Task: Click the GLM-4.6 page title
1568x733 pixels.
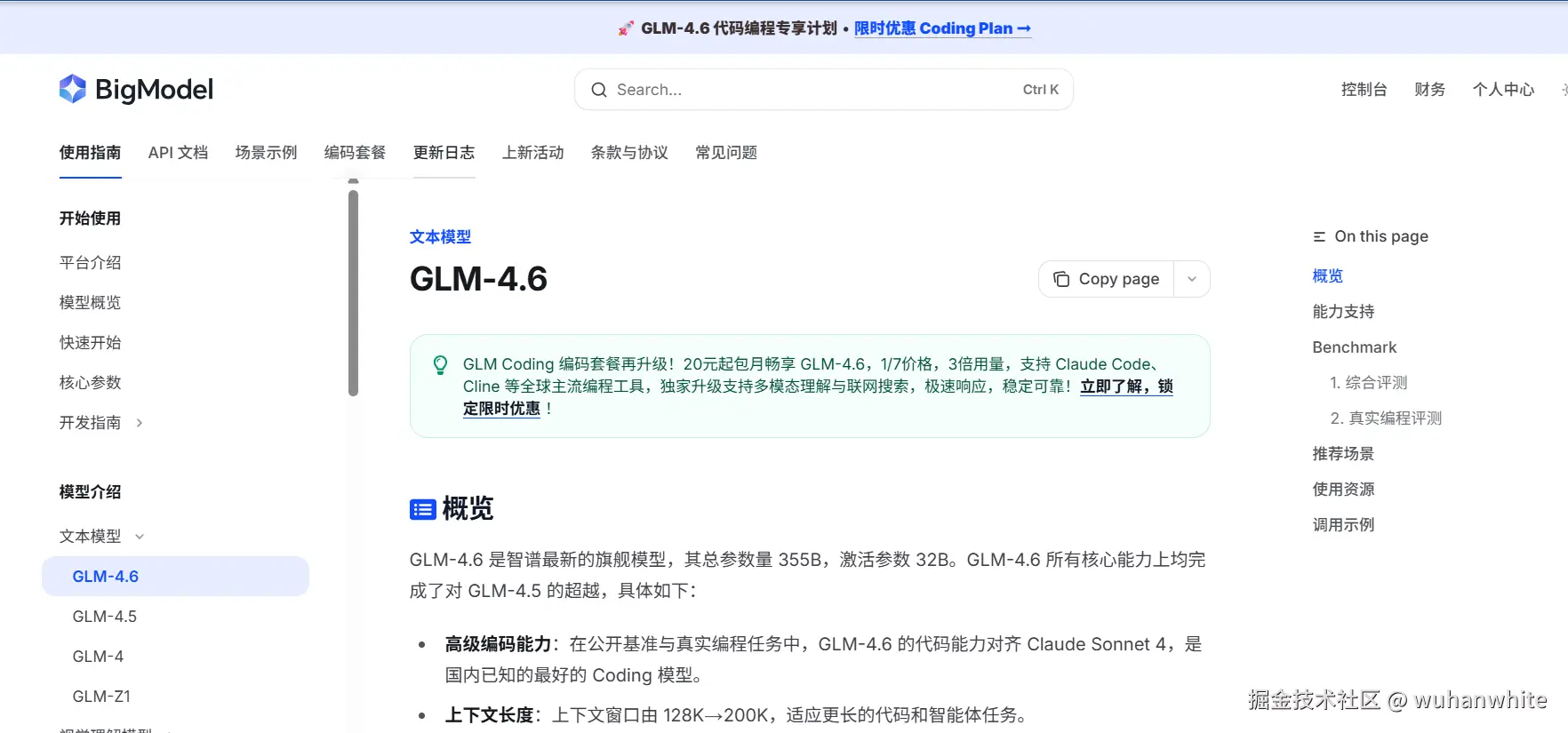Action: point(479,279)
